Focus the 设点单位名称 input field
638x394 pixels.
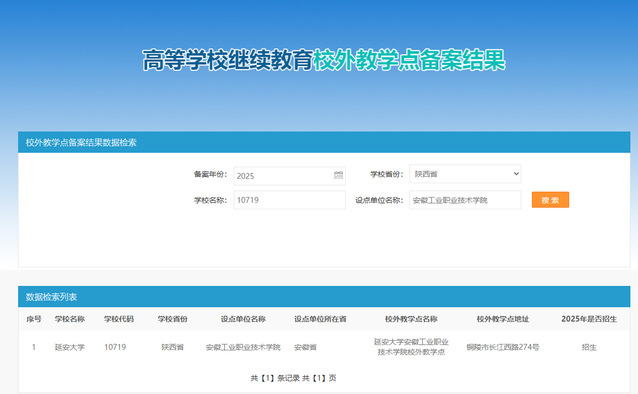click(x=465, y=200)
